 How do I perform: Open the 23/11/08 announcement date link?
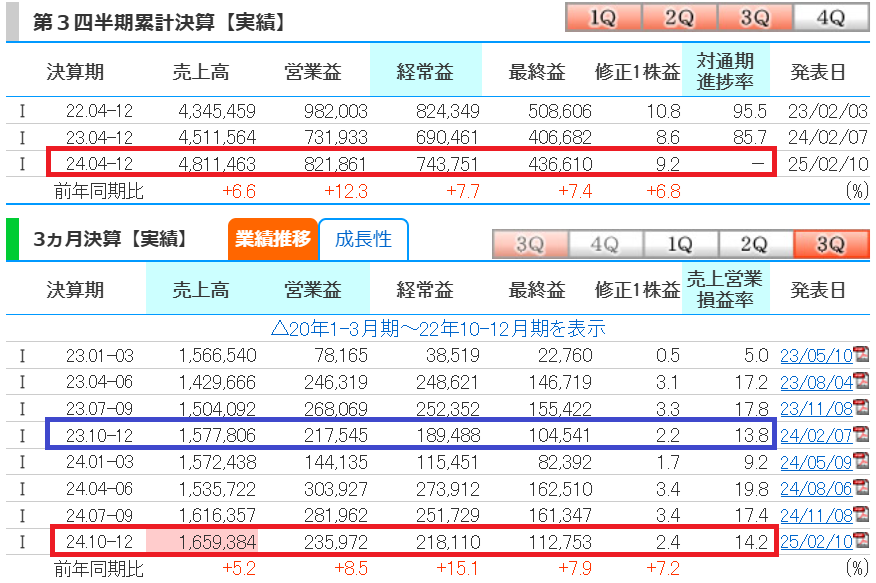pos(816,409)
